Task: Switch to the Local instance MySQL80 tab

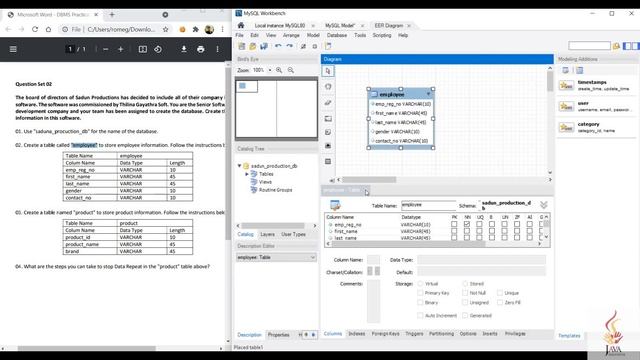Action: pos(280,25)
